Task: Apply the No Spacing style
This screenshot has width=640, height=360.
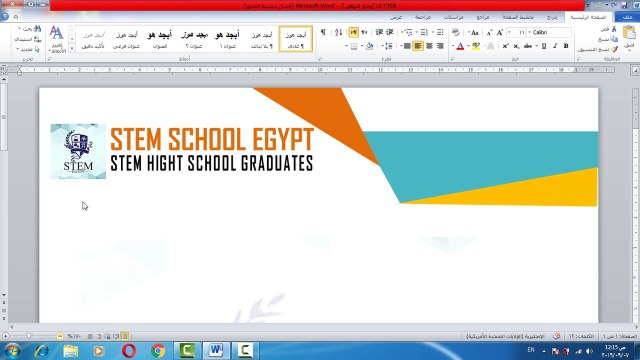Action: pos(262,39)
